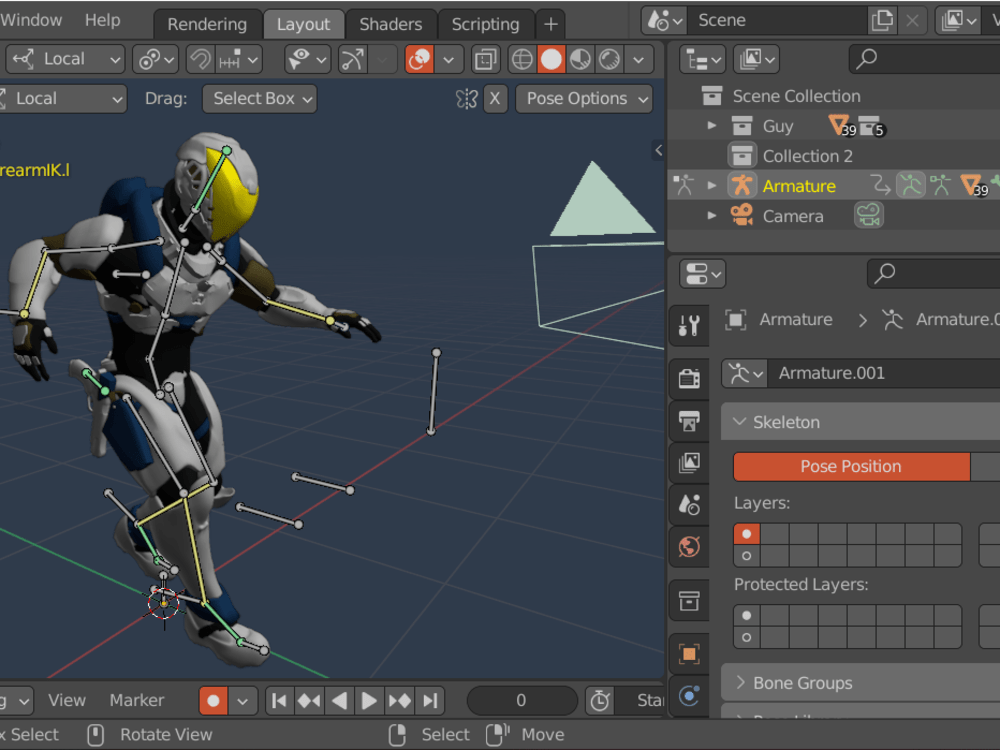Open the armature data browse dropdown
This screenshot has height=750, width=1000.
point(745,373)
